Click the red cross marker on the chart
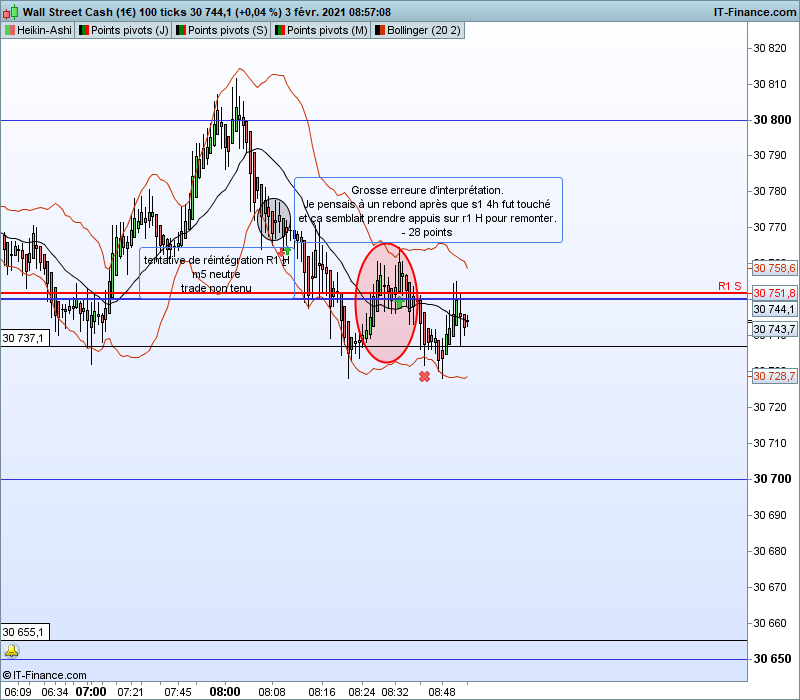This screenshot has height=700, width=800. pyautogui.click(x=424, y=377)
